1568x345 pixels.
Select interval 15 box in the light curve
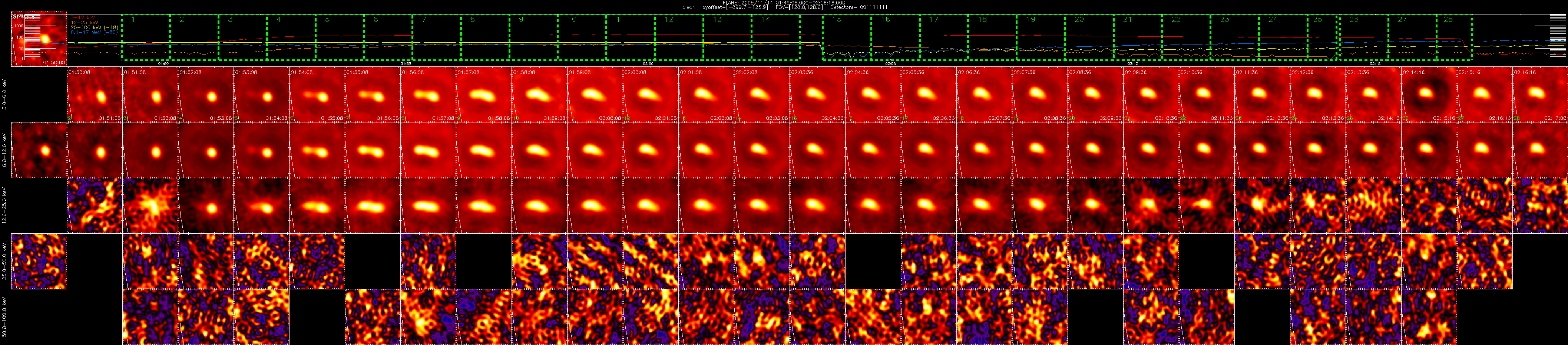(x=847, y=37)
